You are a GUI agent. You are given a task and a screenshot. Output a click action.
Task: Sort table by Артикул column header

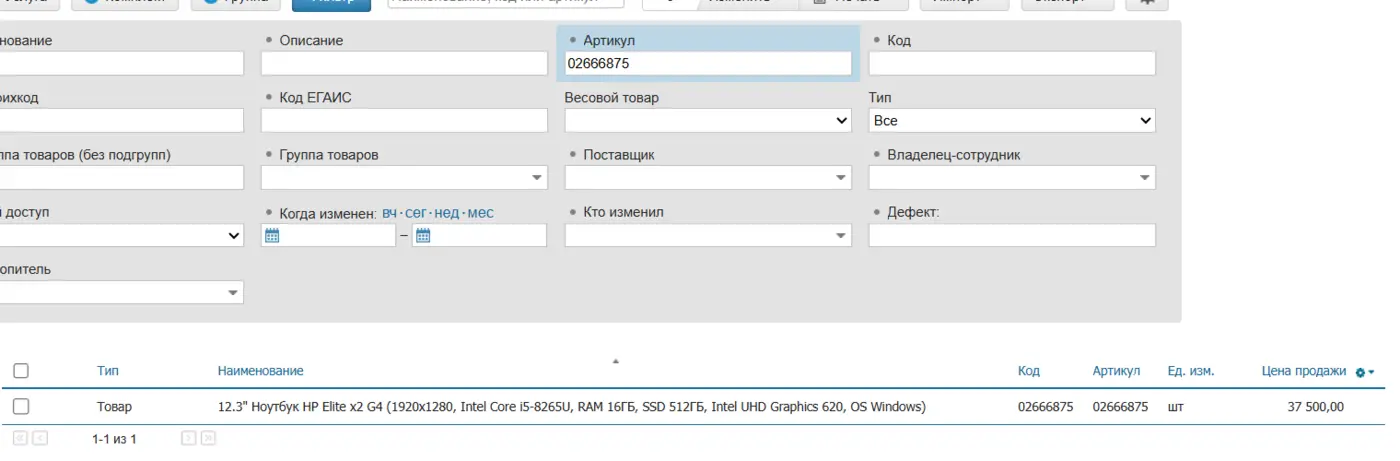point(1116,371)
